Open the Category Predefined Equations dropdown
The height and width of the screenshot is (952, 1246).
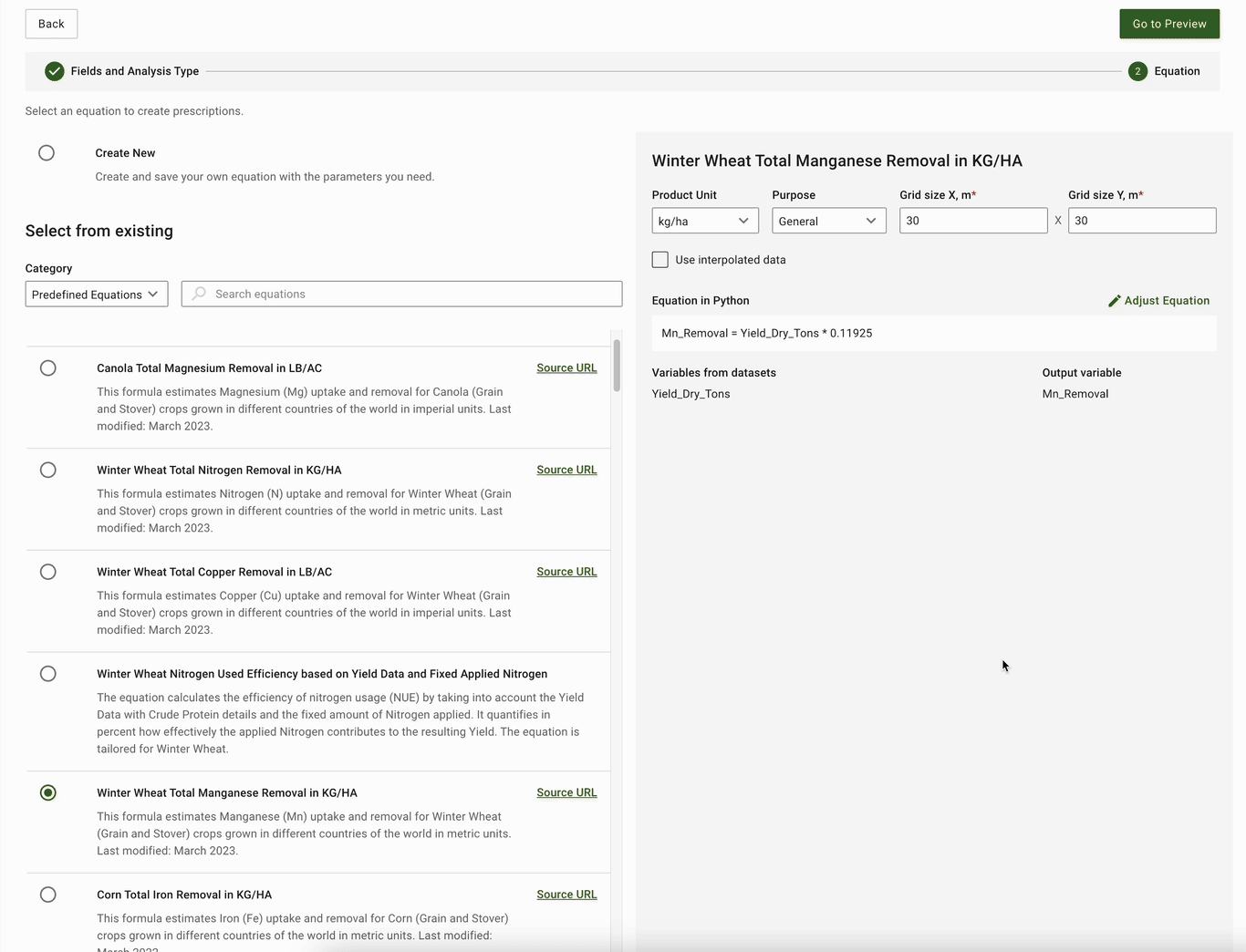(97, 295)
